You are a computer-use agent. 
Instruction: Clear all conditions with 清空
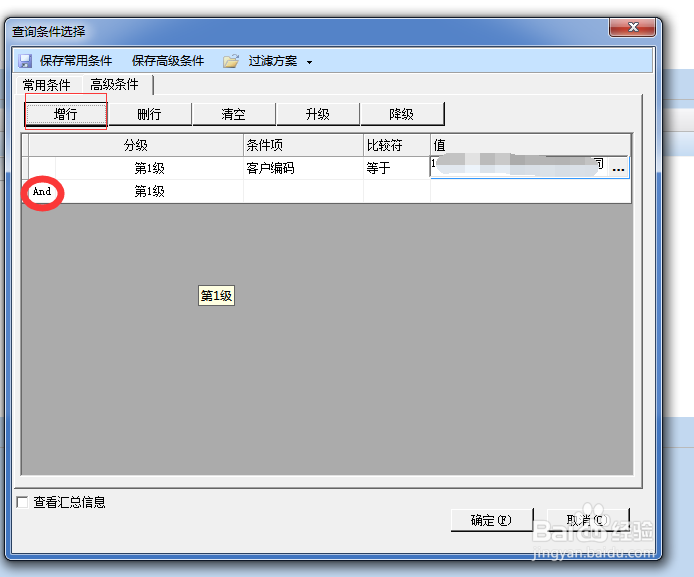click(234, 114)
